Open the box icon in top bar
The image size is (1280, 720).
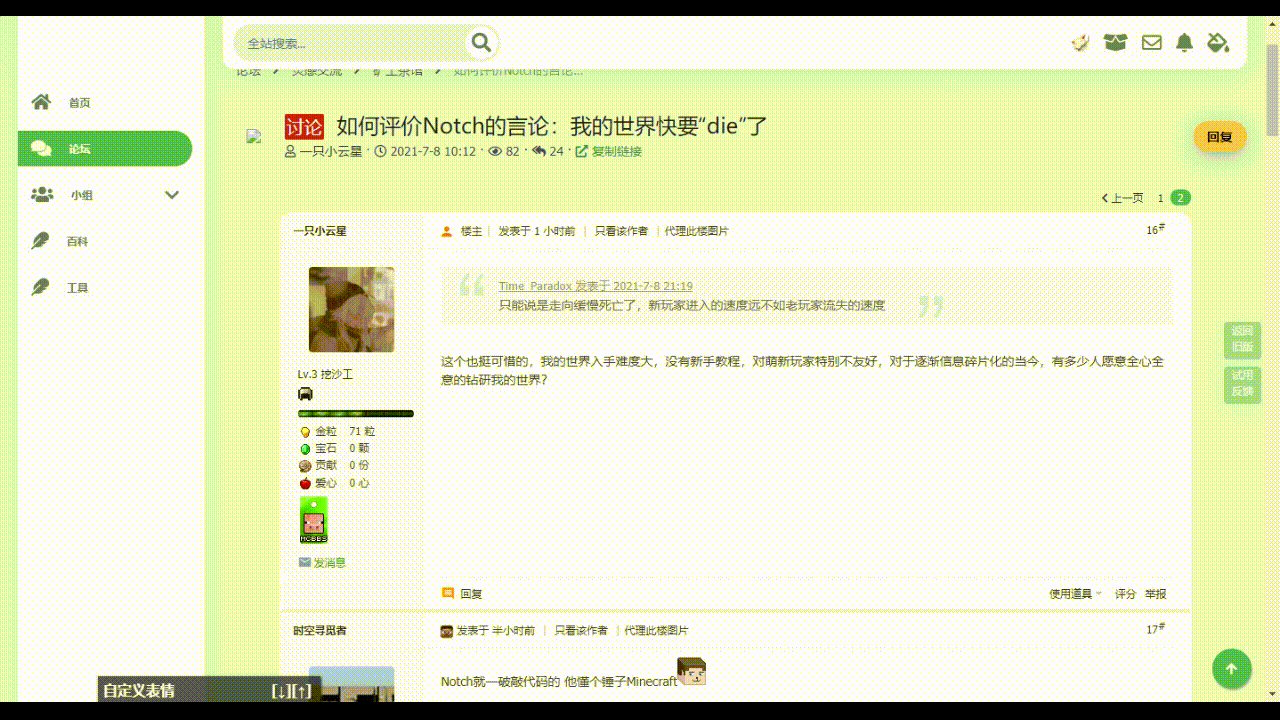[1115, 42]
